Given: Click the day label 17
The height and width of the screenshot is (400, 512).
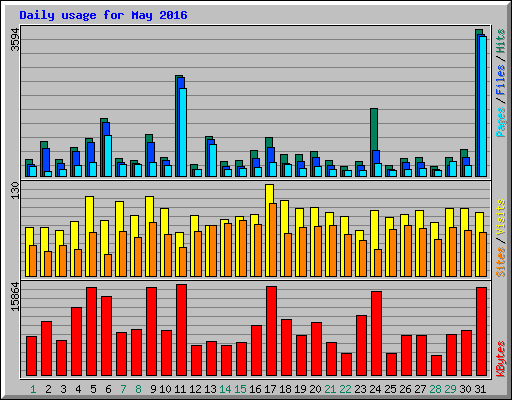Looking at the screenshot, I should pyautogui.click(x=270, y=389).
